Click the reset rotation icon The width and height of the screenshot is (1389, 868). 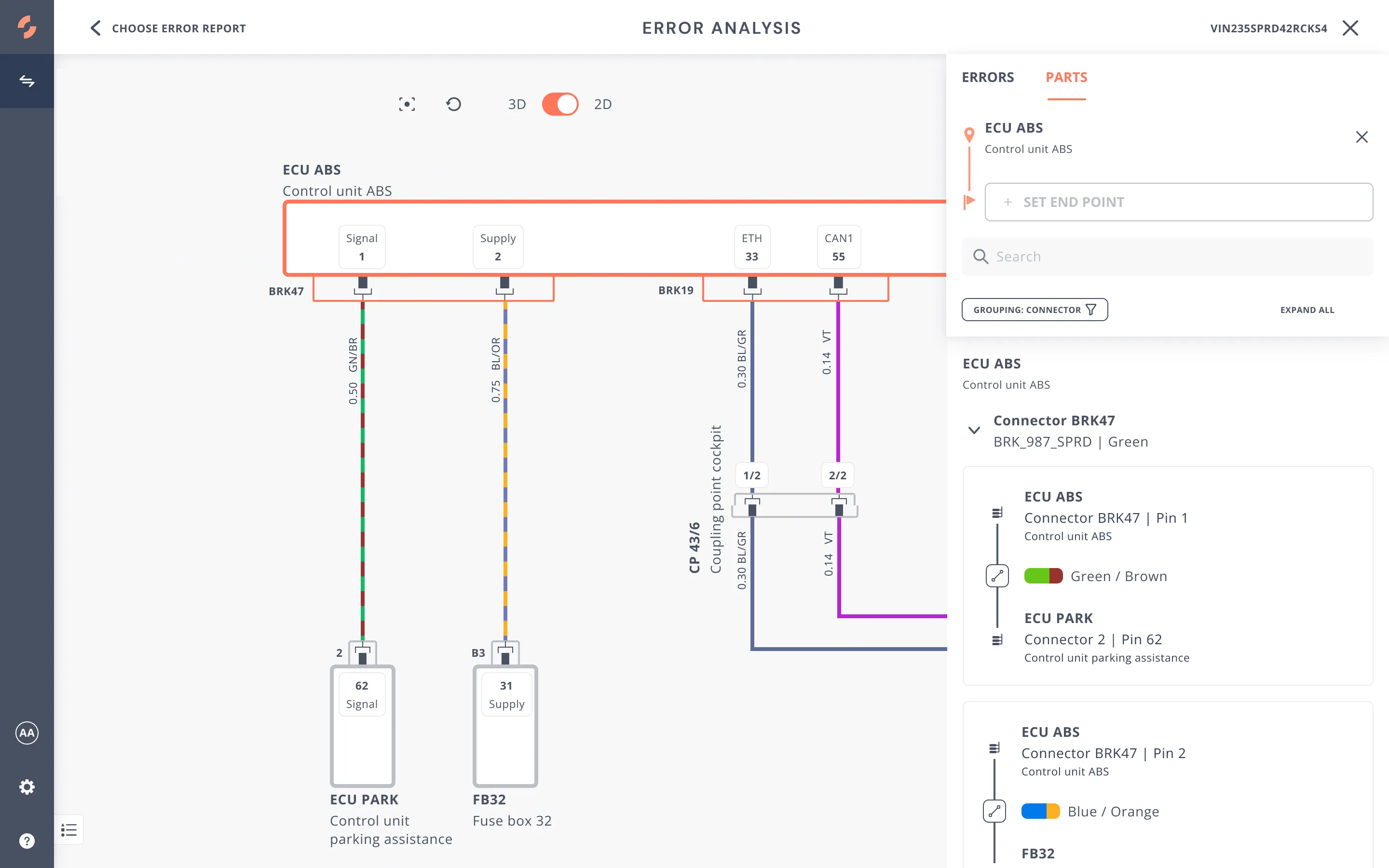click(453, 105)
